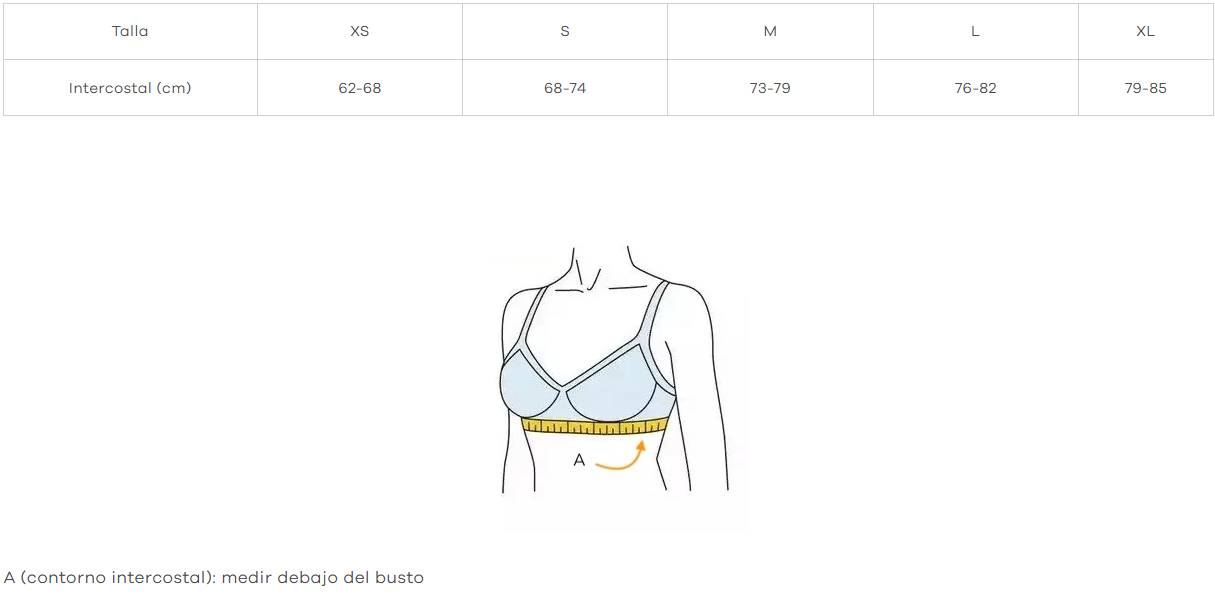Click the 73-79 measurement cell
This screenshot has width=1215, height=603.
pyautogui.click(x=770, y=88)
